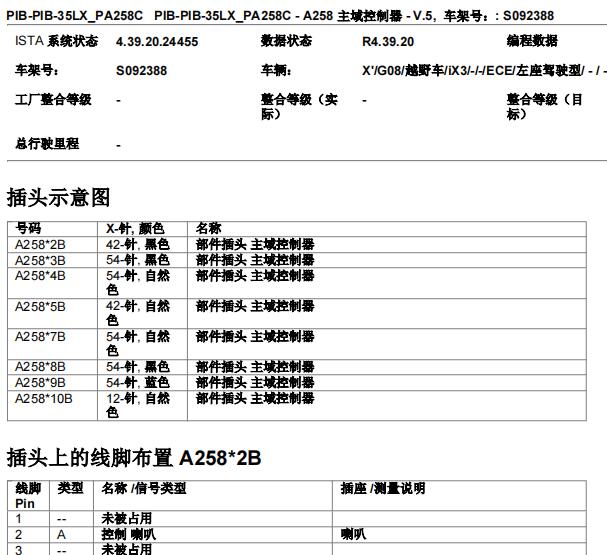Select the ISTA version 4.39.20.24455 value
Viewport: 607px width, 555px height.
click(x=157, y=41)
